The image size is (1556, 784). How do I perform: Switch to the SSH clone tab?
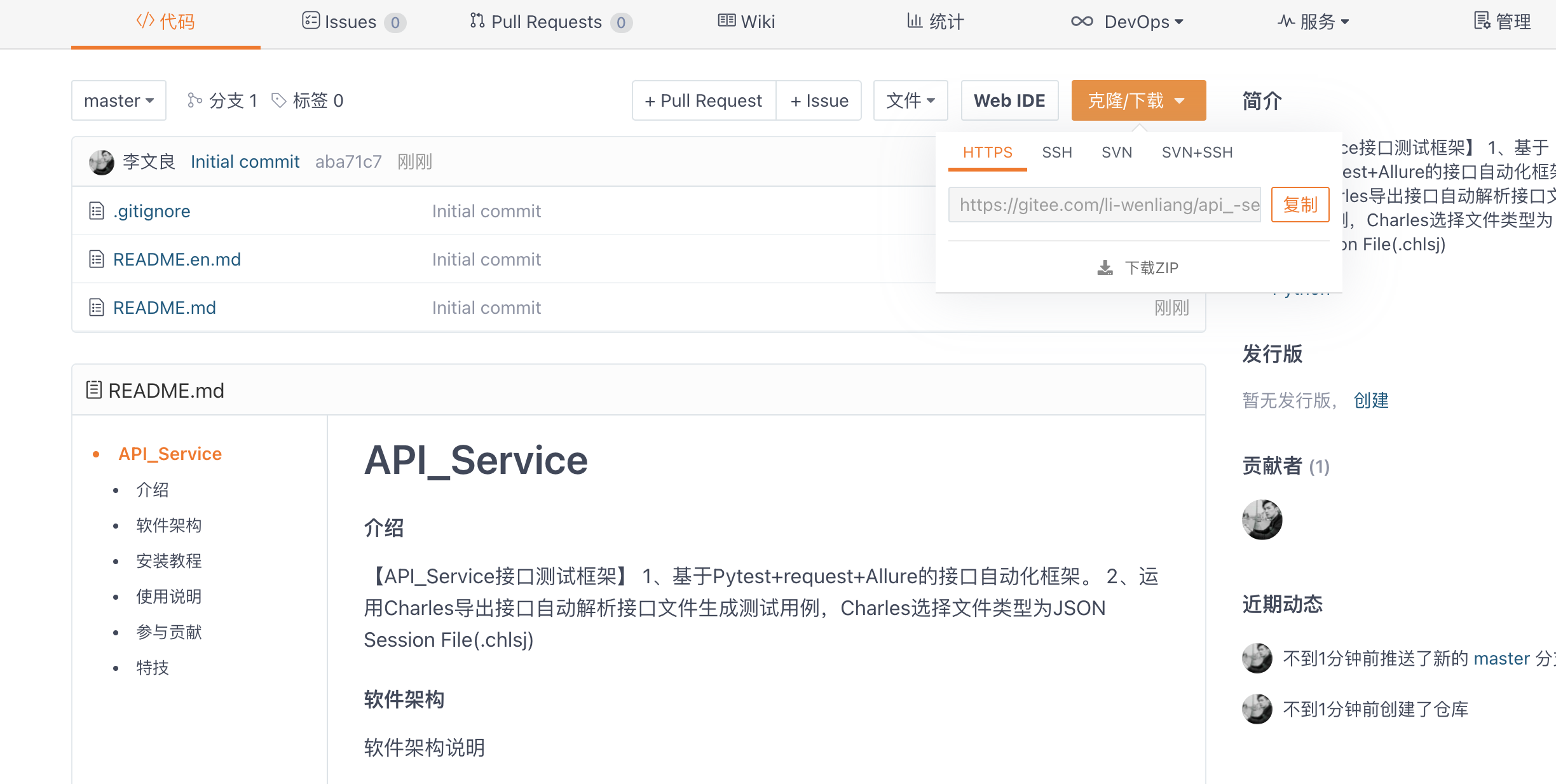point(1056,152)
